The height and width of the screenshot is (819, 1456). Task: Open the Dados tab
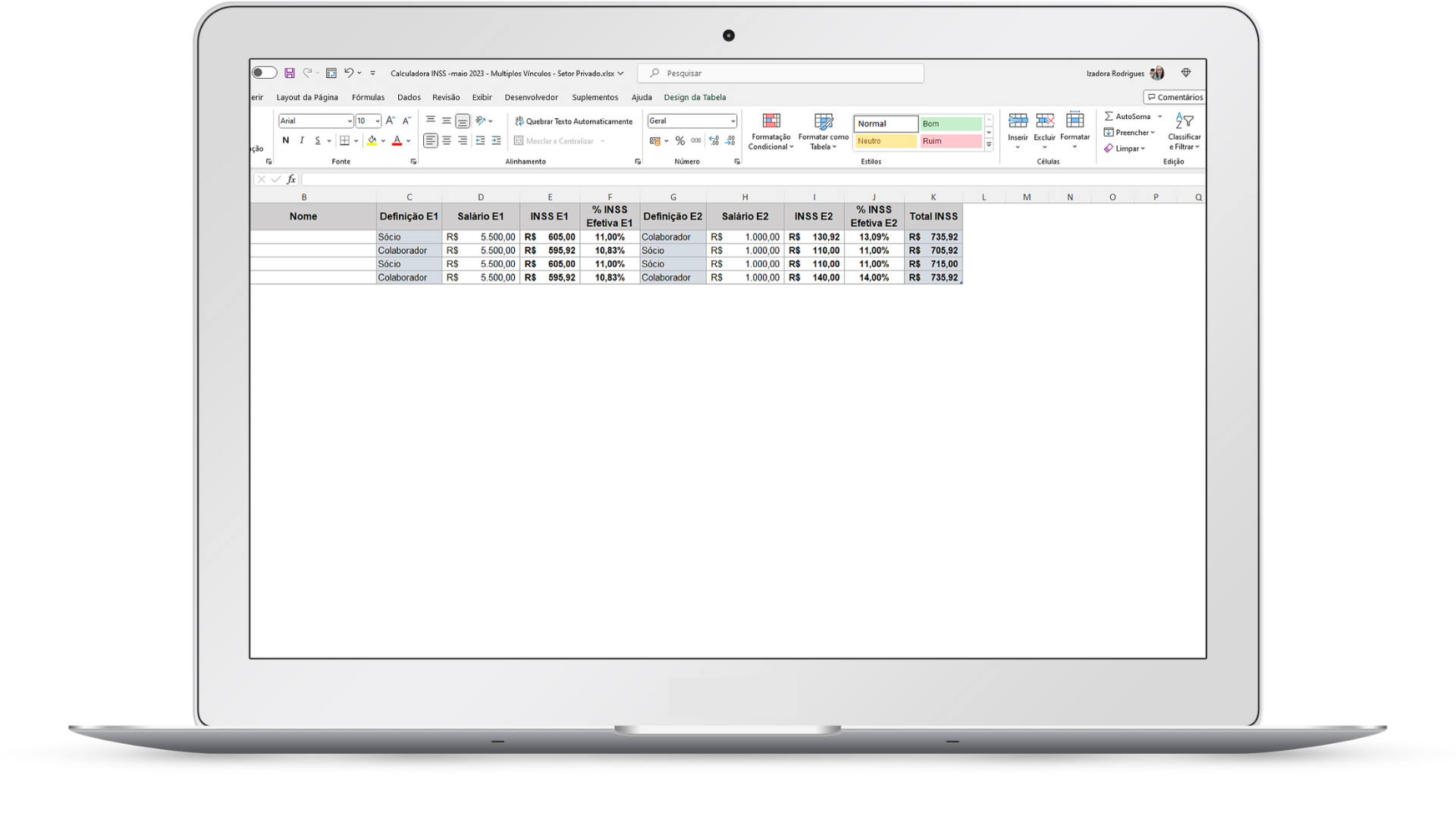coord(409,97)
